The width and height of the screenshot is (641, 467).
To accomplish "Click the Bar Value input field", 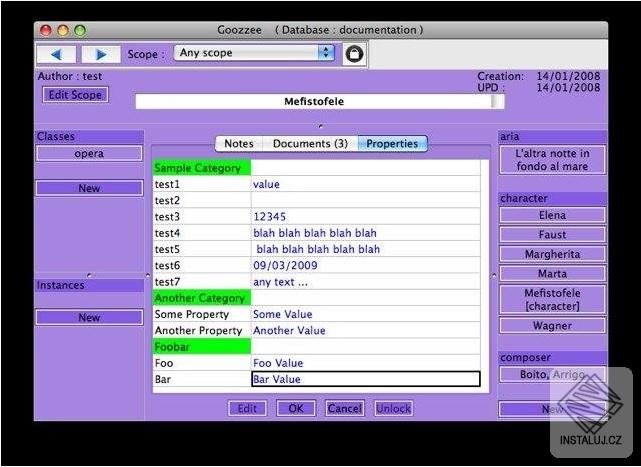I will 366,379.
